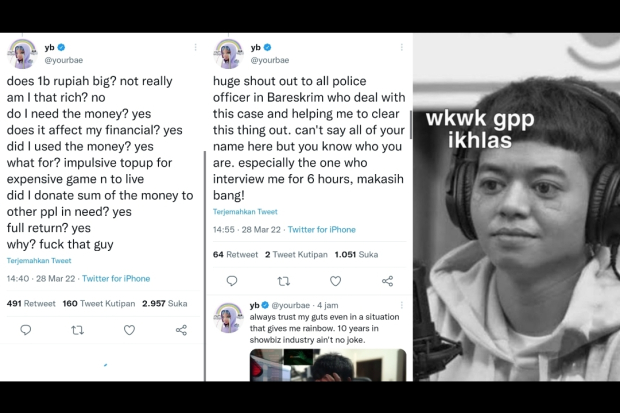Open the avatar on the middle tweet header
Viewport: 620px width, 413px height.
click(228, 53)
